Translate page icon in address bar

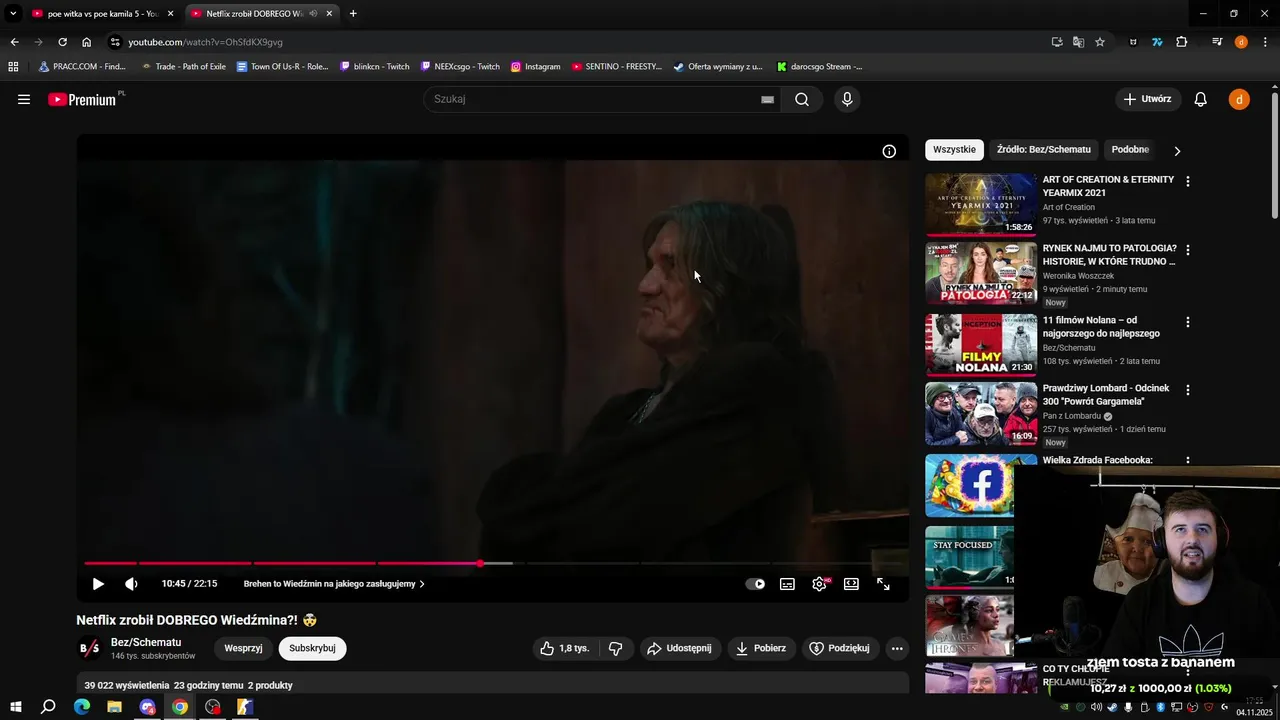[x=1078, y=42]
